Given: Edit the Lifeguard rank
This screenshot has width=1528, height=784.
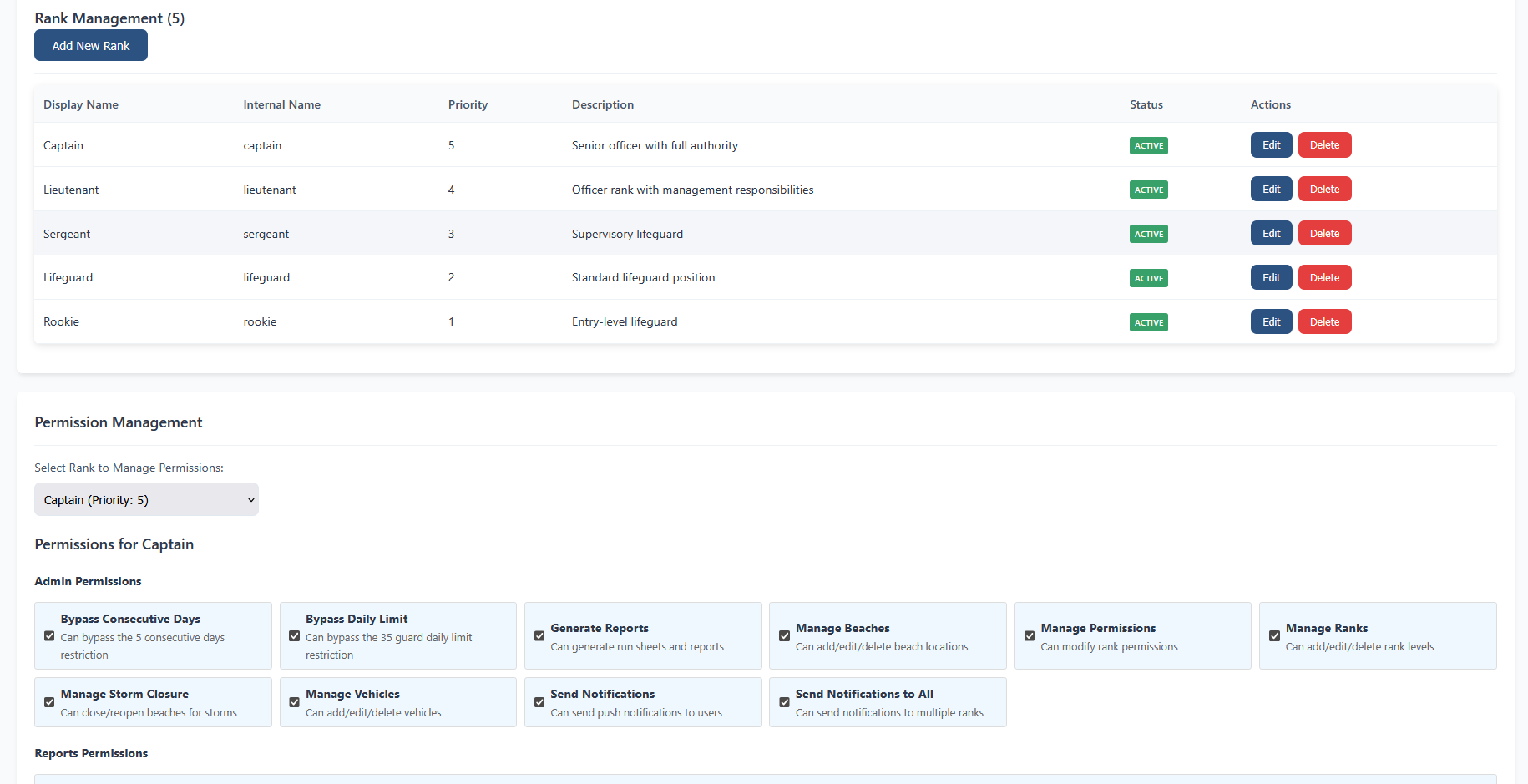Looking at the screenshot, I should 1270,277.
